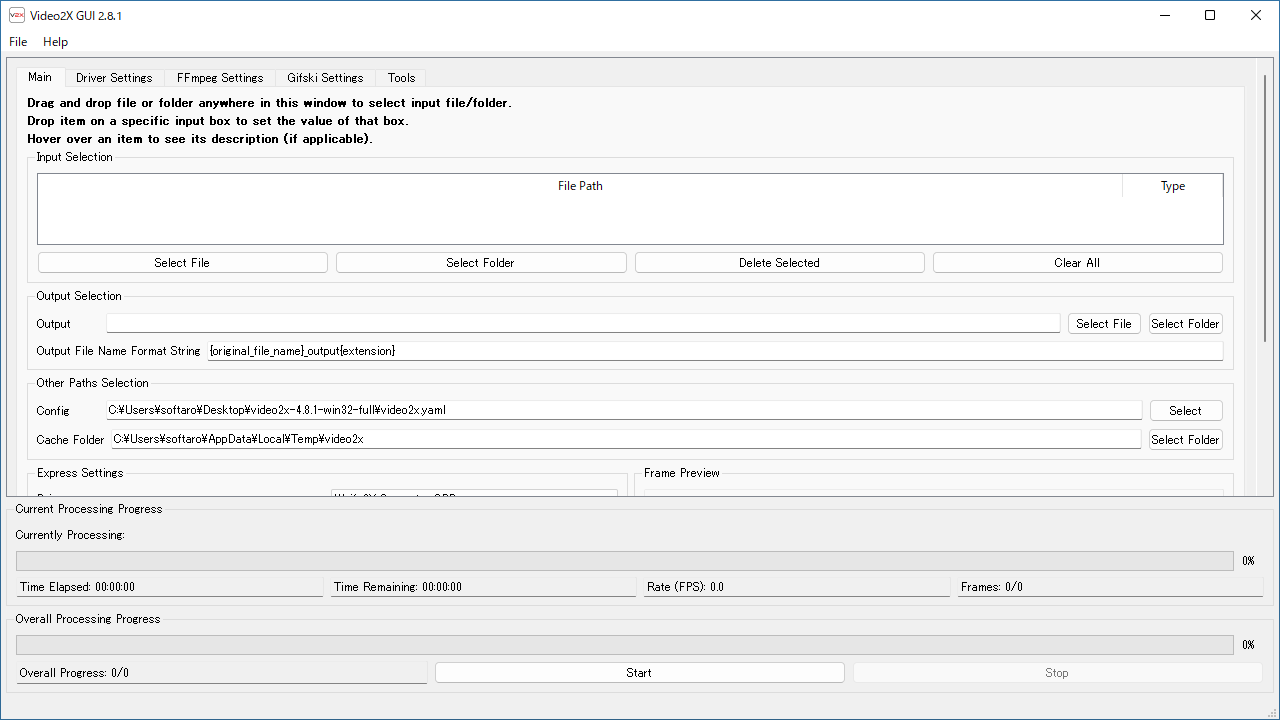Click the current processing progress bar

624,561
